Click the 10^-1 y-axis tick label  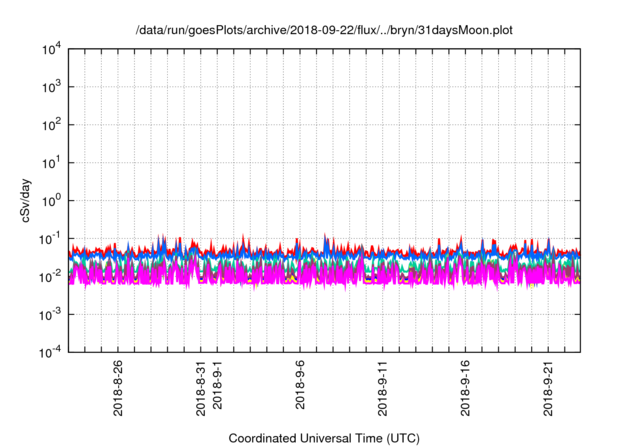point(50,238)
